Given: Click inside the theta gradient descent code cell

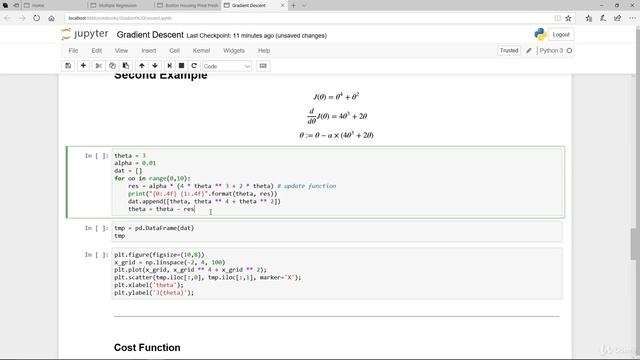Looking at the screenshot, I should (337, 182).
